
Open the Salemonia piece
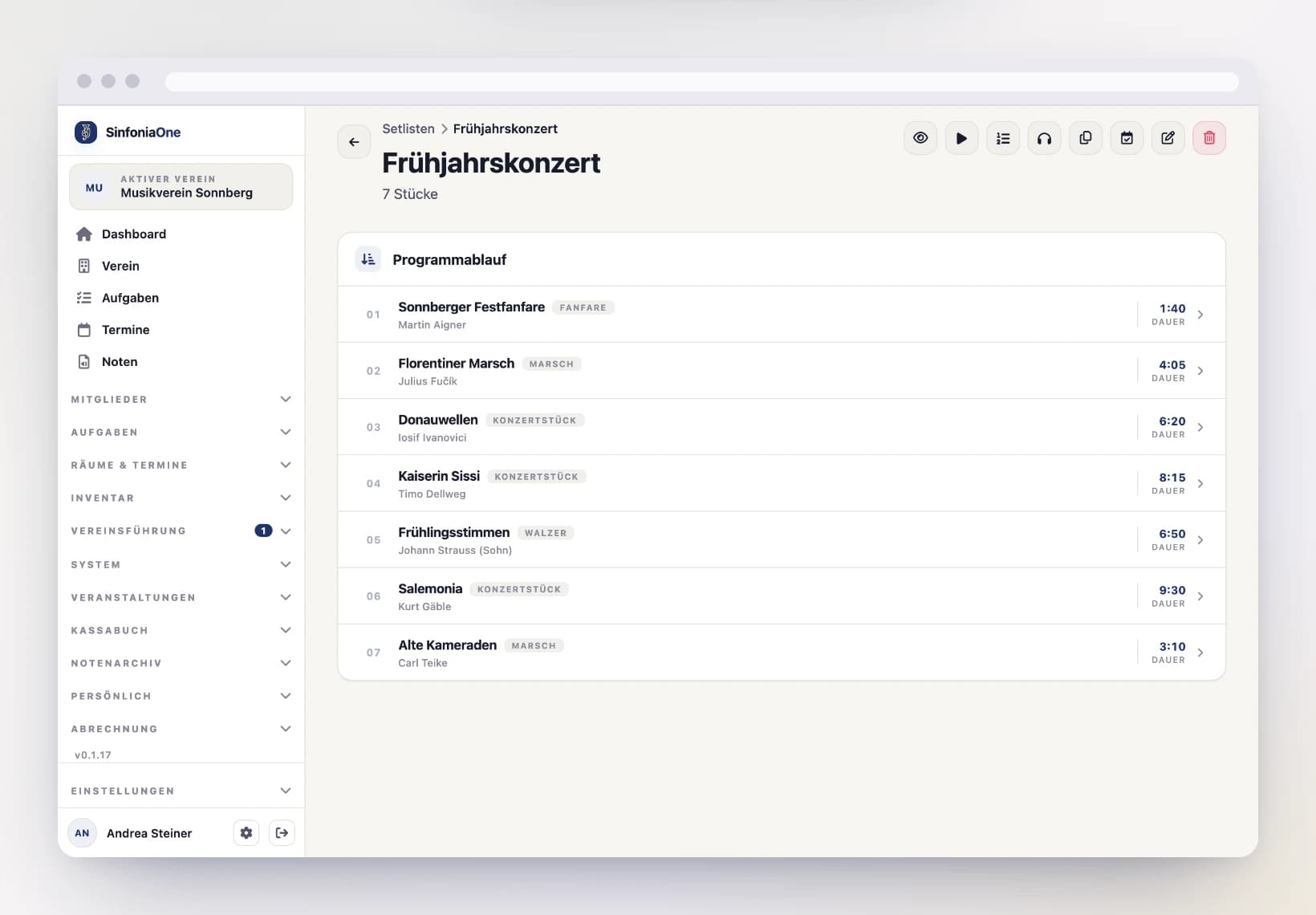click(782, 596)
